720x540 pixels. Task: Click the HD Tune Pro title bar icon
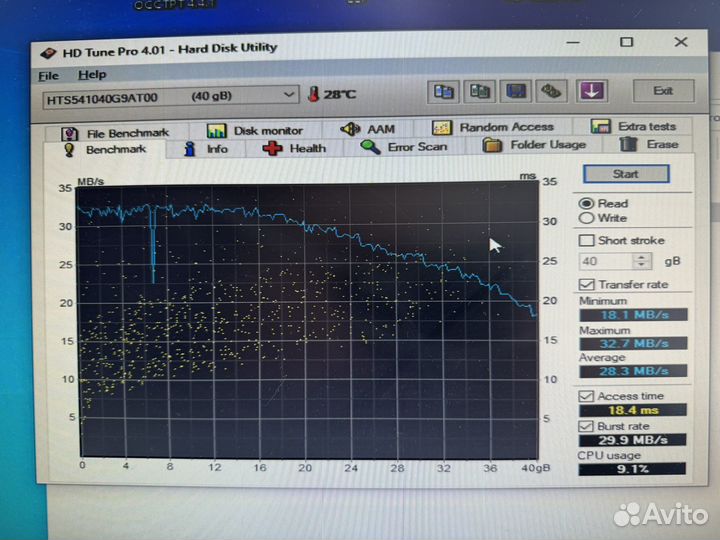click(48, 53)
